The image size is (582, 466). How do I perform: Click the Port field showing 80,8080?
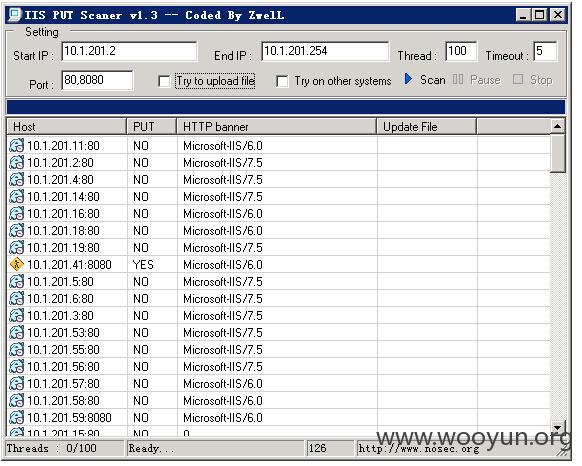[97, 80]
